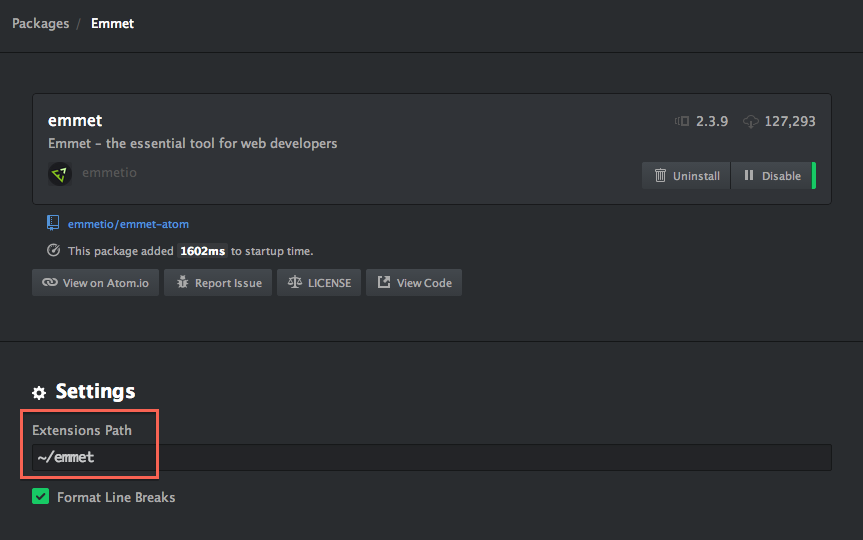The image size is (863, 540).
Task: Click the emmetio author avatar
Action: [59, 174]
